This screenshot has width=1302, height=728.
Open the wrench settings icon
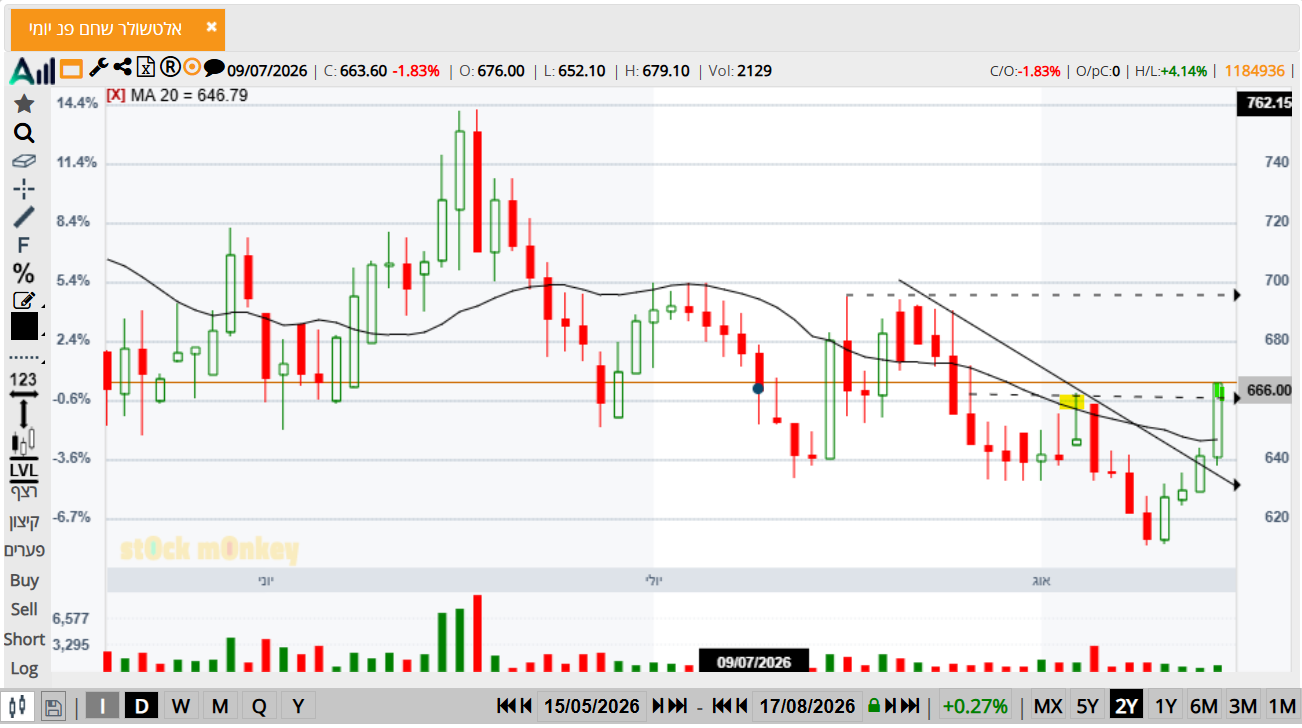[98, 68]
